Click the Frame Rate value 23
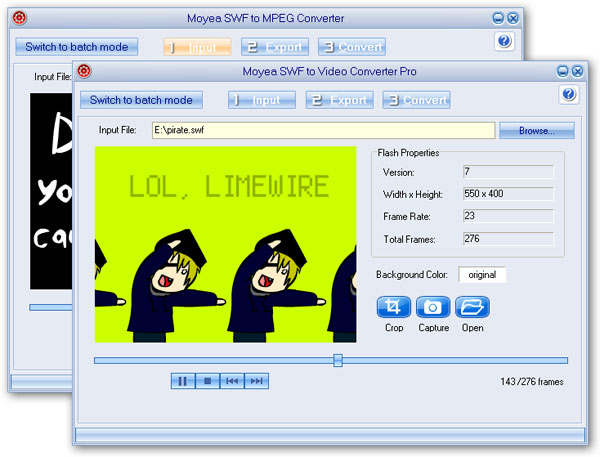Viewport: 600px width, 457px height. [508, 216]
